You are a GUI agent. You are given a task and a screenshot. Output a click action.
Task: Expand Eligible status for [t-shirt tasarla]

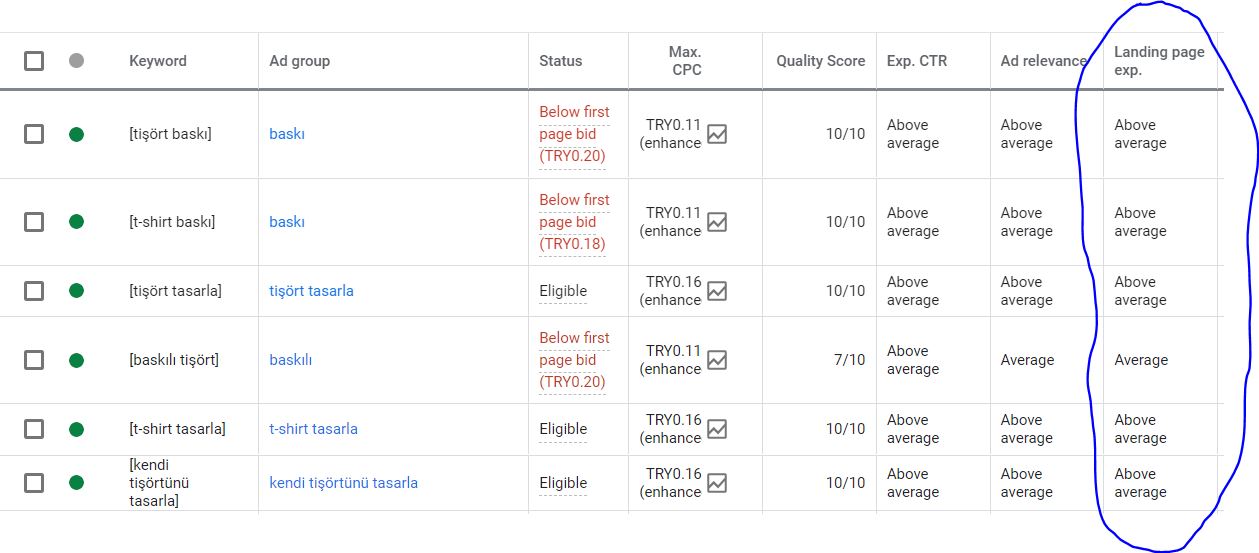(x=563, y=429)
